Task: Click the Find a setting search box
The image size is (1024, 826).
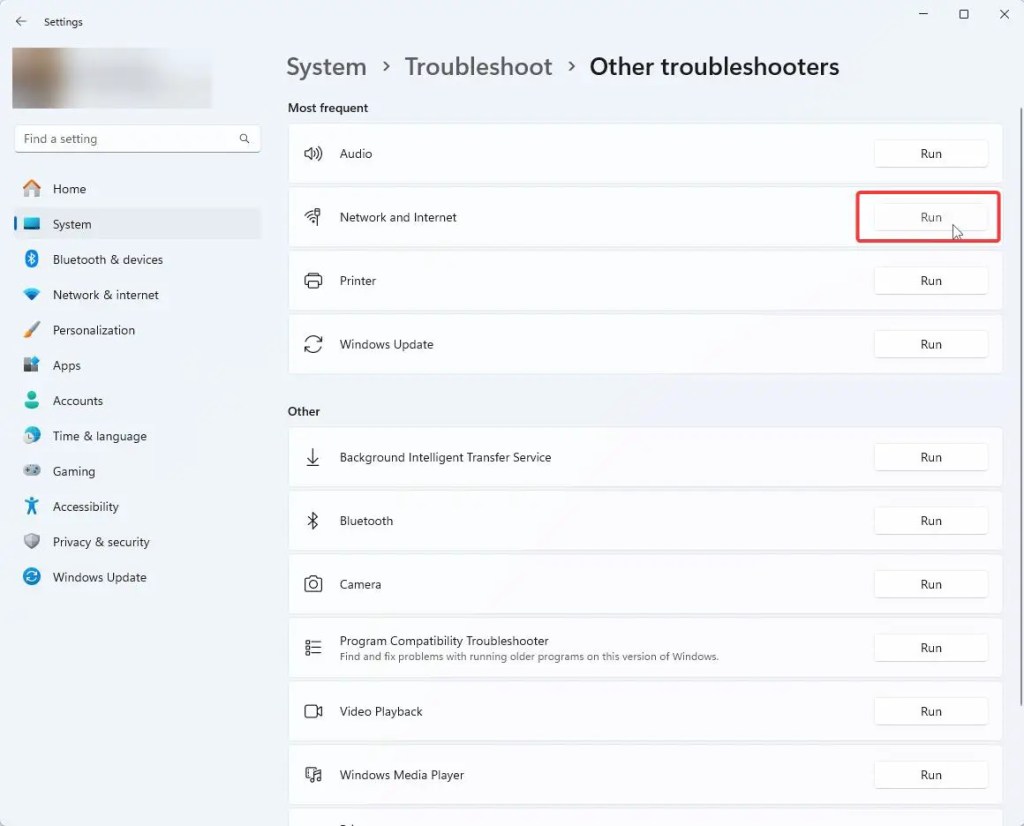Action: point(125,139)
